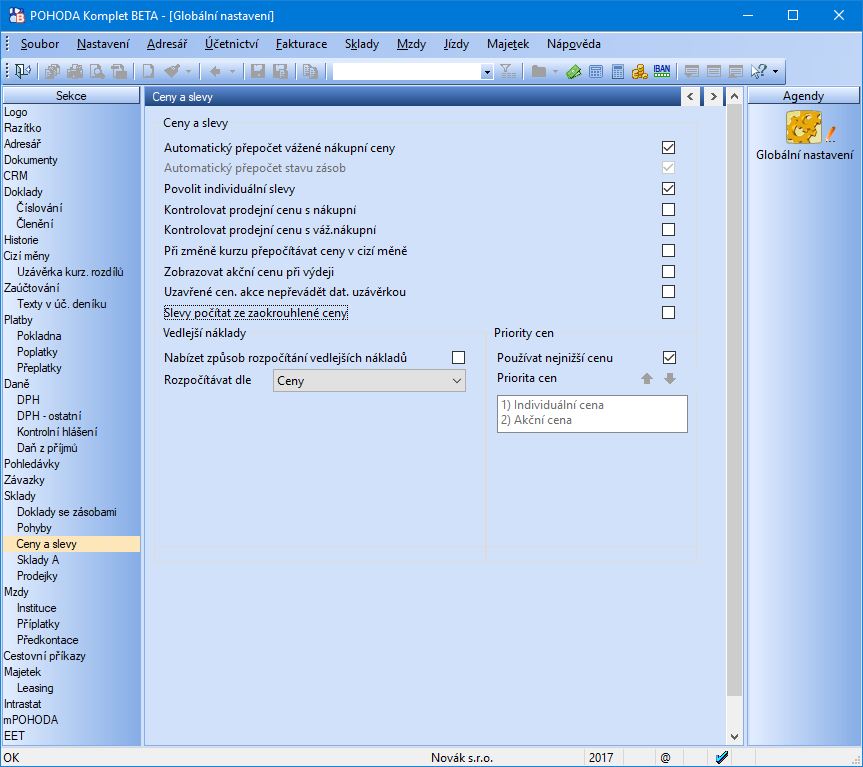Toggle Automatický přepočet vážené nákupní ceny checkbox
The width and height of the screenshot is (863, 767).
point(668,147)
